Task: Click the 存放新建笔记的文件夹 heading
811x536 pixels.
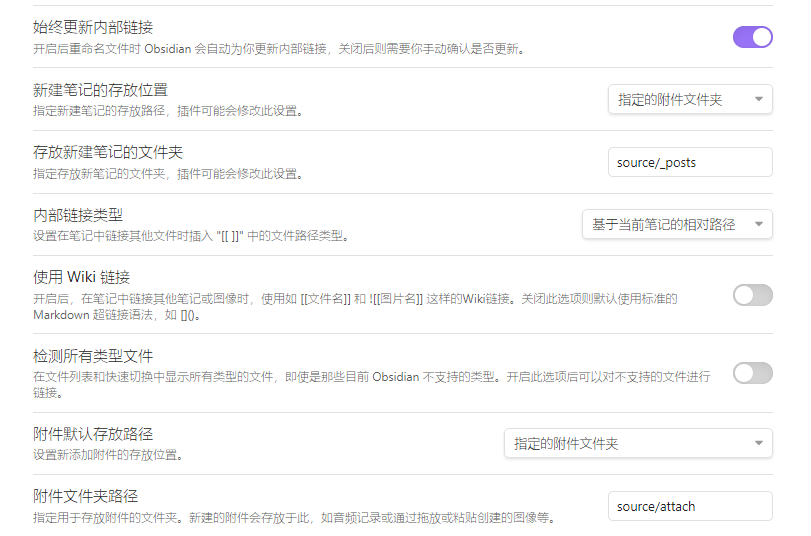Action: click(108, 152)
